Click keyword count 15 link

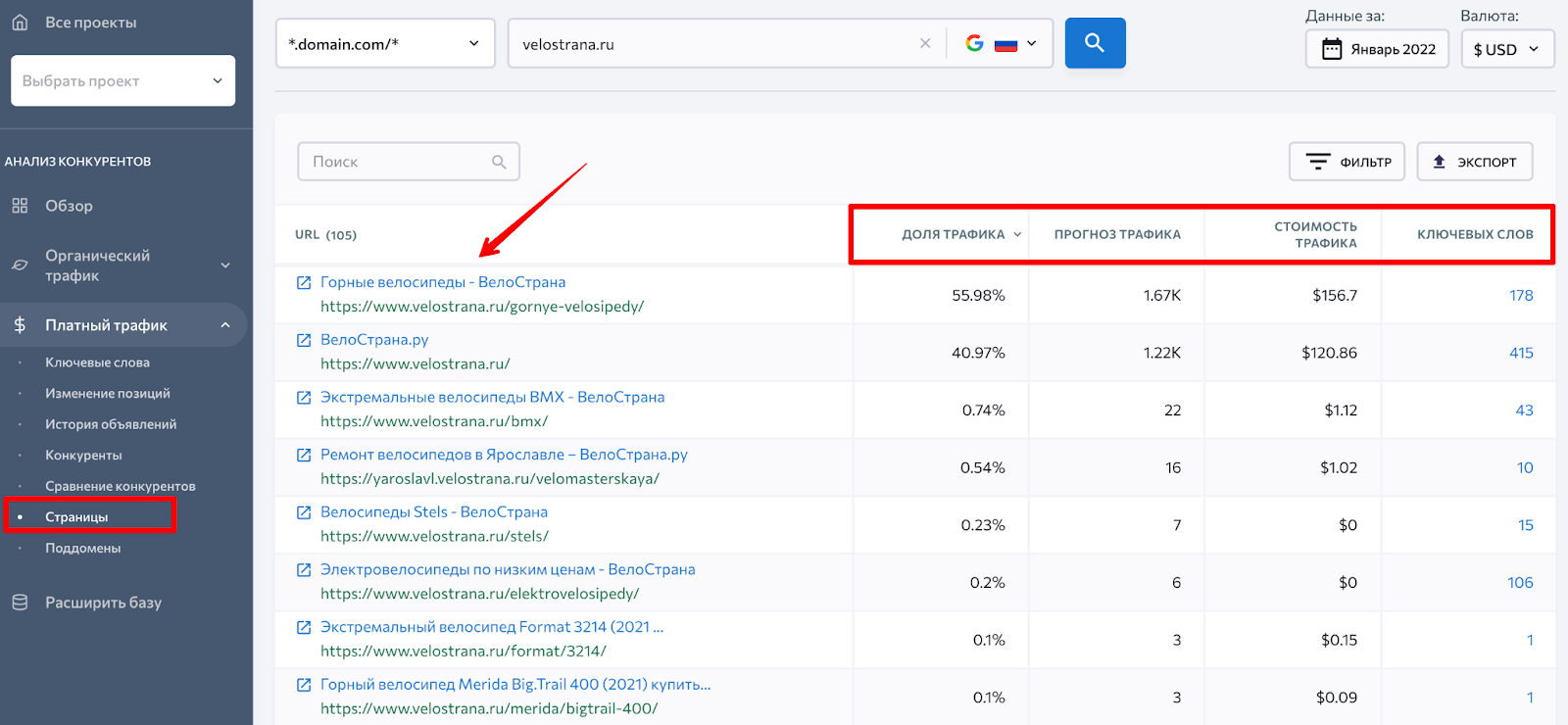(1526, 525)
